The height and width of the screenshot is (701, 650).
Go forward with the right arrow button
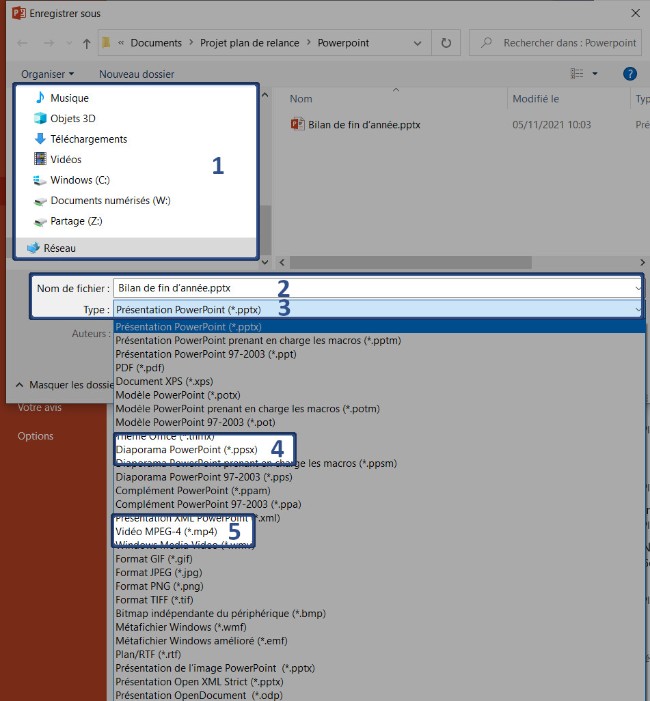(x=49, y=43)
